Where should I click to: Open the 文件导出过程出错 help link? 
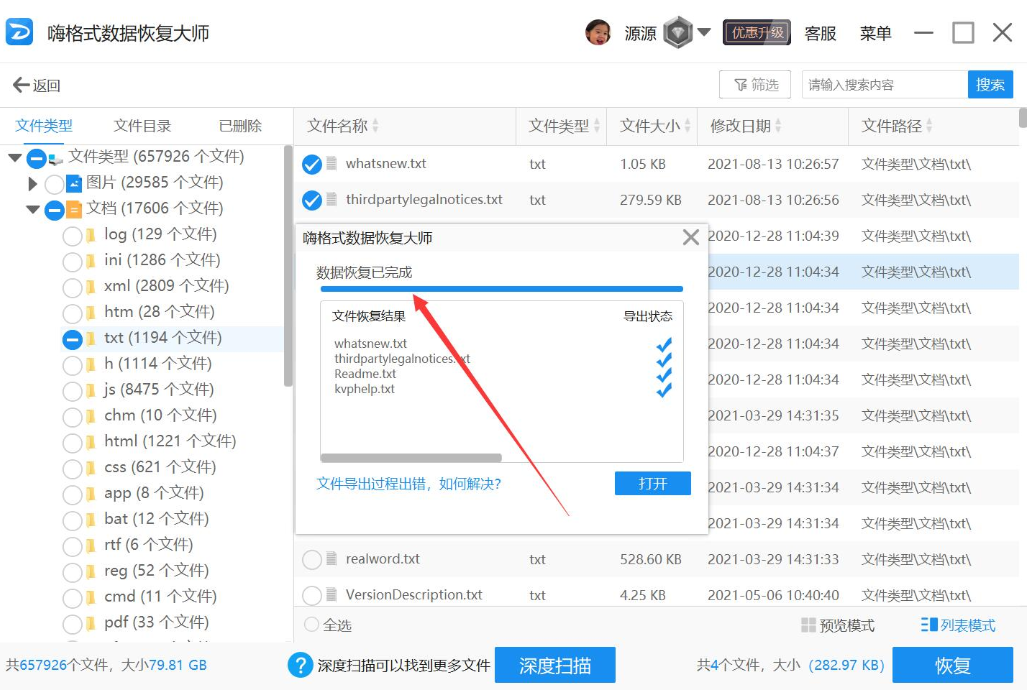coord(408,484)
